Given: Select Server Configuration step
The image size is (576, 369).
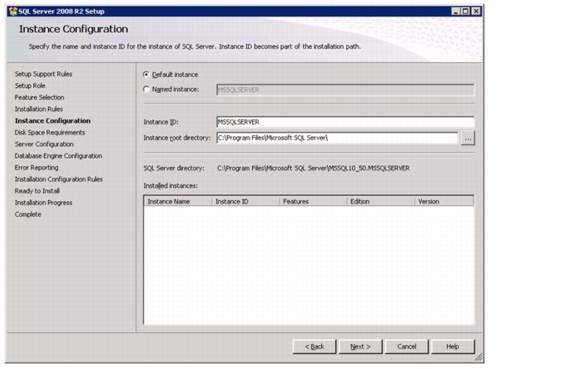Looking at the screenshot, I should pos(44,144).
